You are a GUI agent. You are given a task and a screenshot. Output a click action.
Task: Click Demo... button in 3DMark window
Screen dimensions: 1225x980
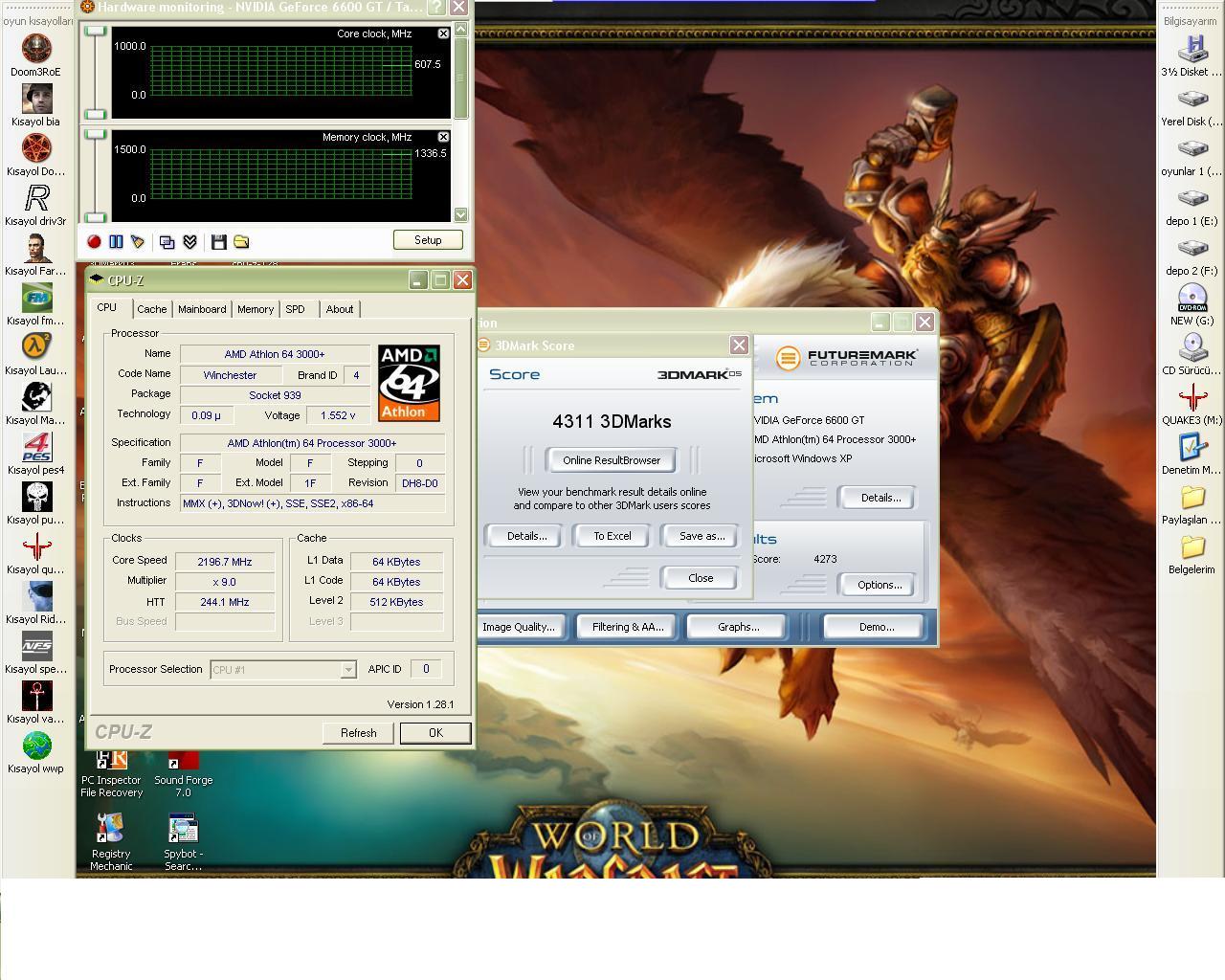pos(877,627)
